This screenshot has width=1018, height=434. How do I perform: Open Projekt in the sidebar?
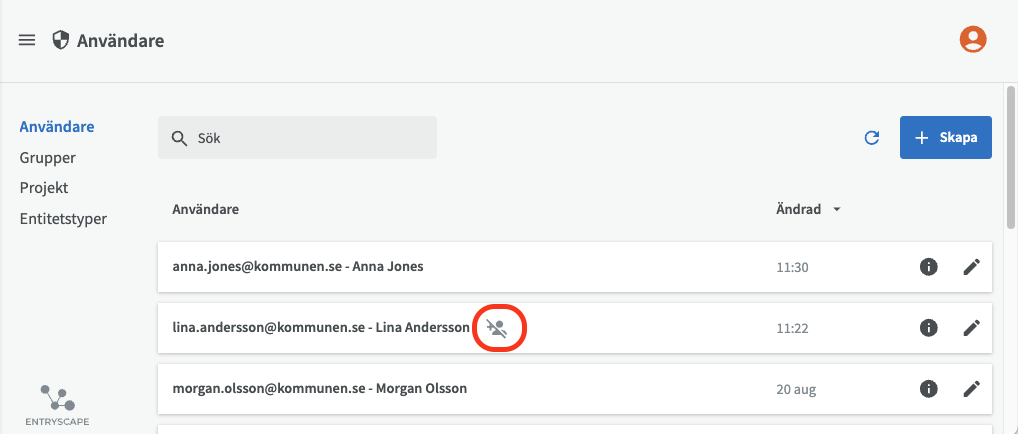tap(44, 187)
